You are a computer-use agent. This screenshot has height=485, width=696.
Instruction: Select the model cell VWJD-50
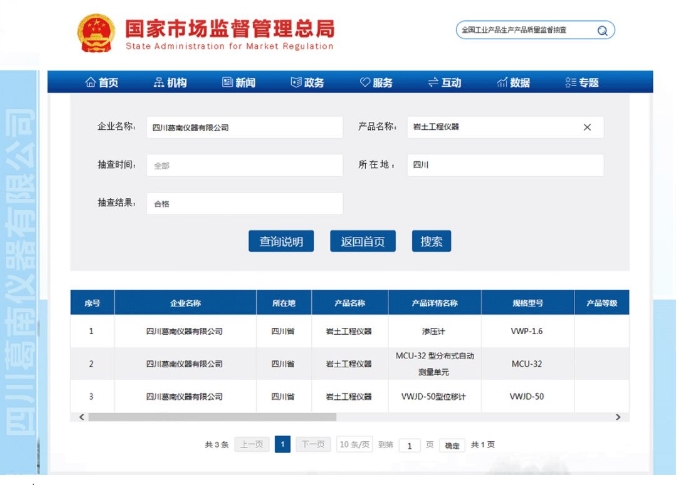527,397
